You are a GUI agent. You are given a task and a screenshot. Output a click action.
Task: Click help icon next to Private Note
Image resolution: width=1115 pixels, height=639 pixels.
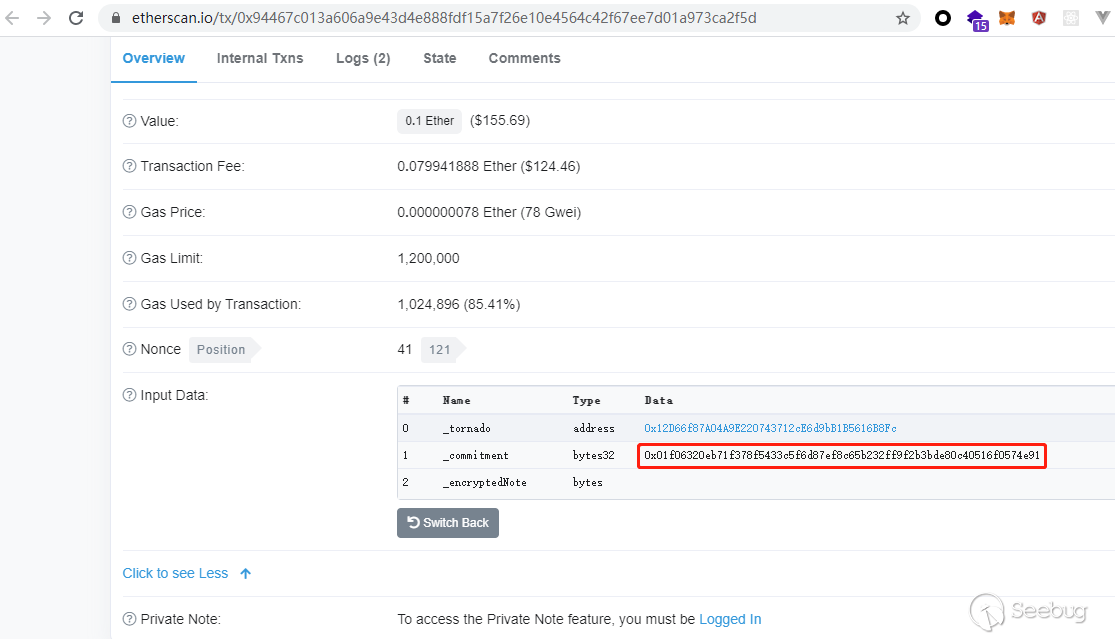click(129, 619)
